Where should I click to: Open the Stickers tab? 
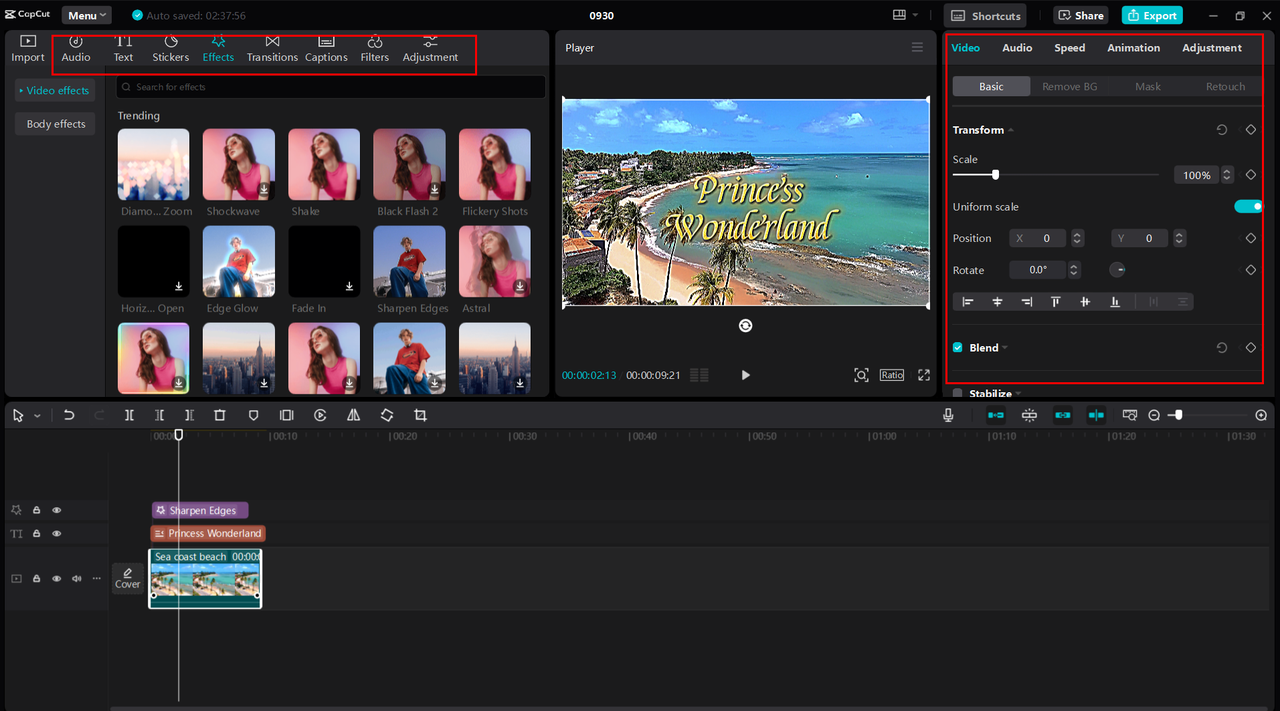[171, 48]
